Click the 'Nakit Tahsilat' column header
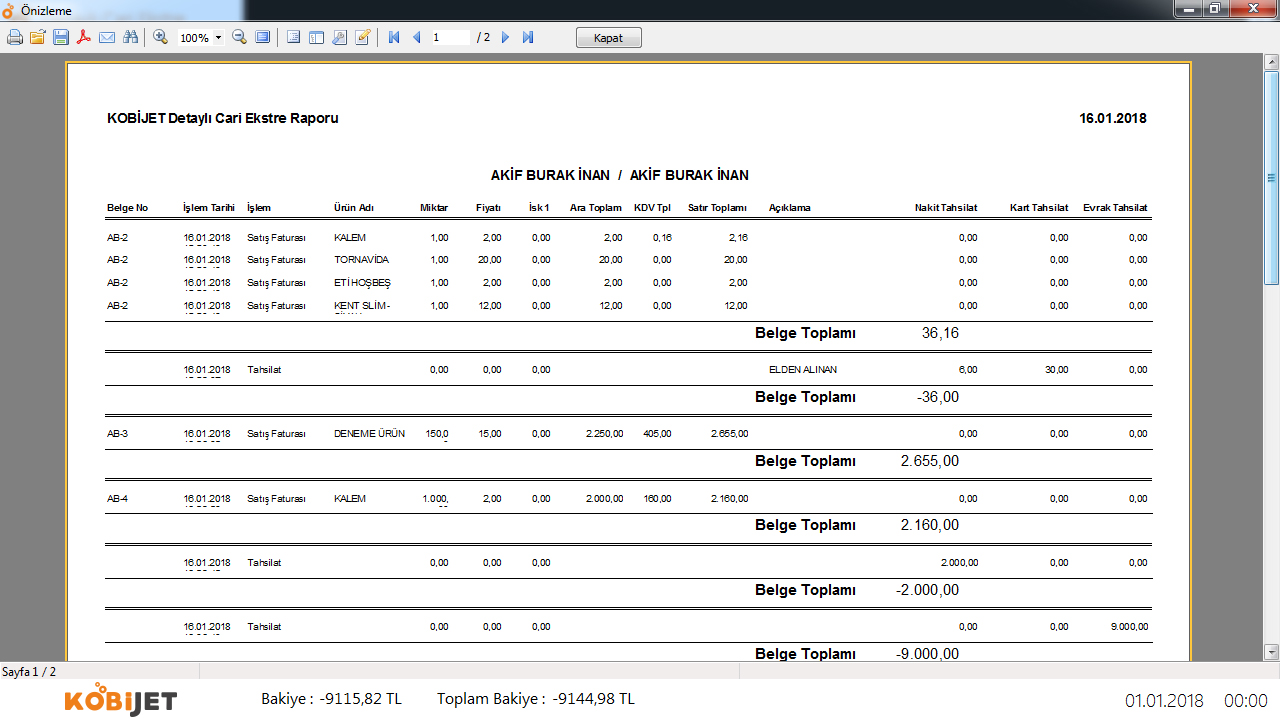Viewport: 1280px width, 720px height. (946, 208)
